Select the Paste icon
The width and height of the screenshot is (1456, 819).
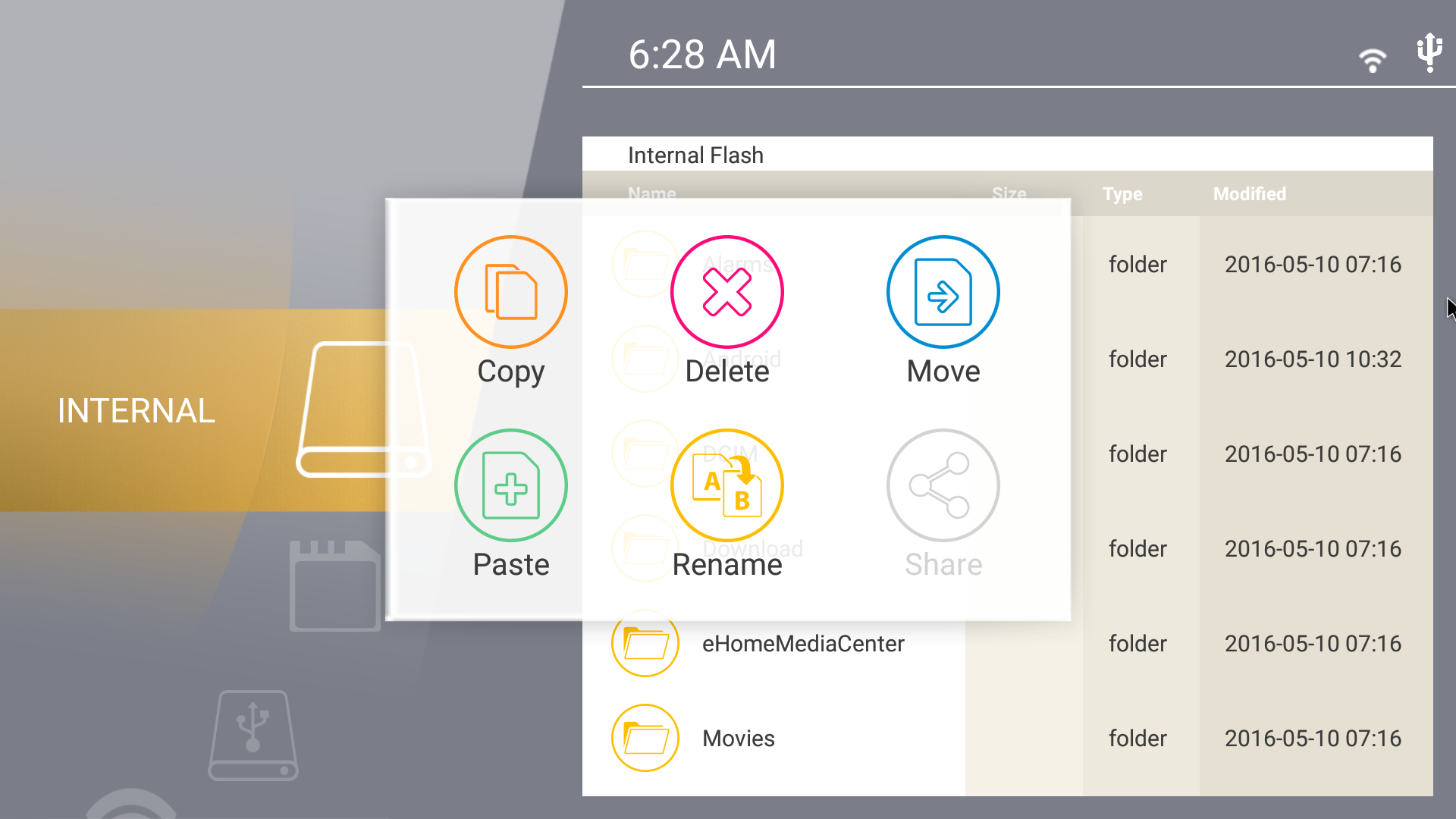pyautogui.click(x=511, y=485)
